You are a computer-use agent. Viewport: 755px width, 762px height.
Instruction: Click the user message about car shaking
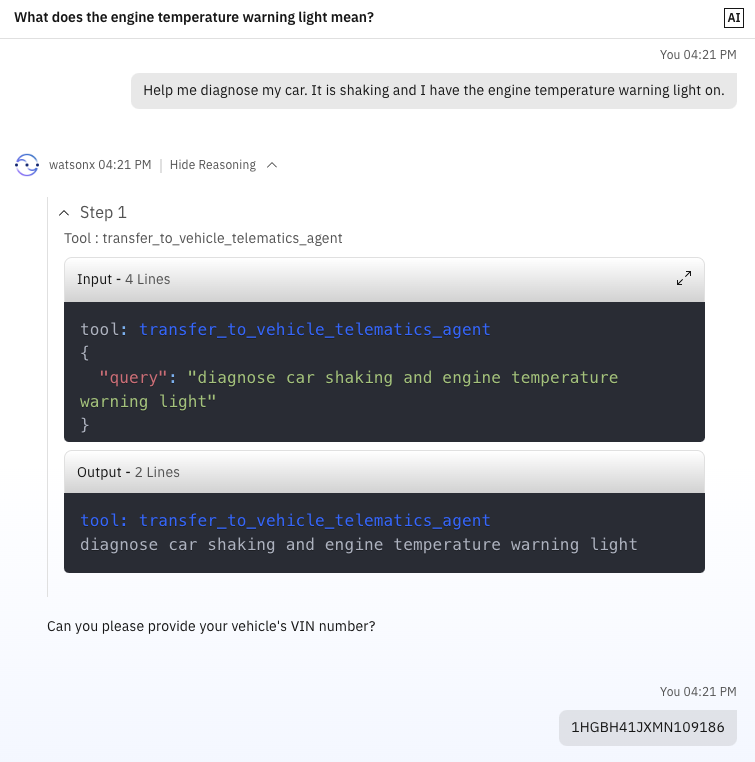point(434,91)
